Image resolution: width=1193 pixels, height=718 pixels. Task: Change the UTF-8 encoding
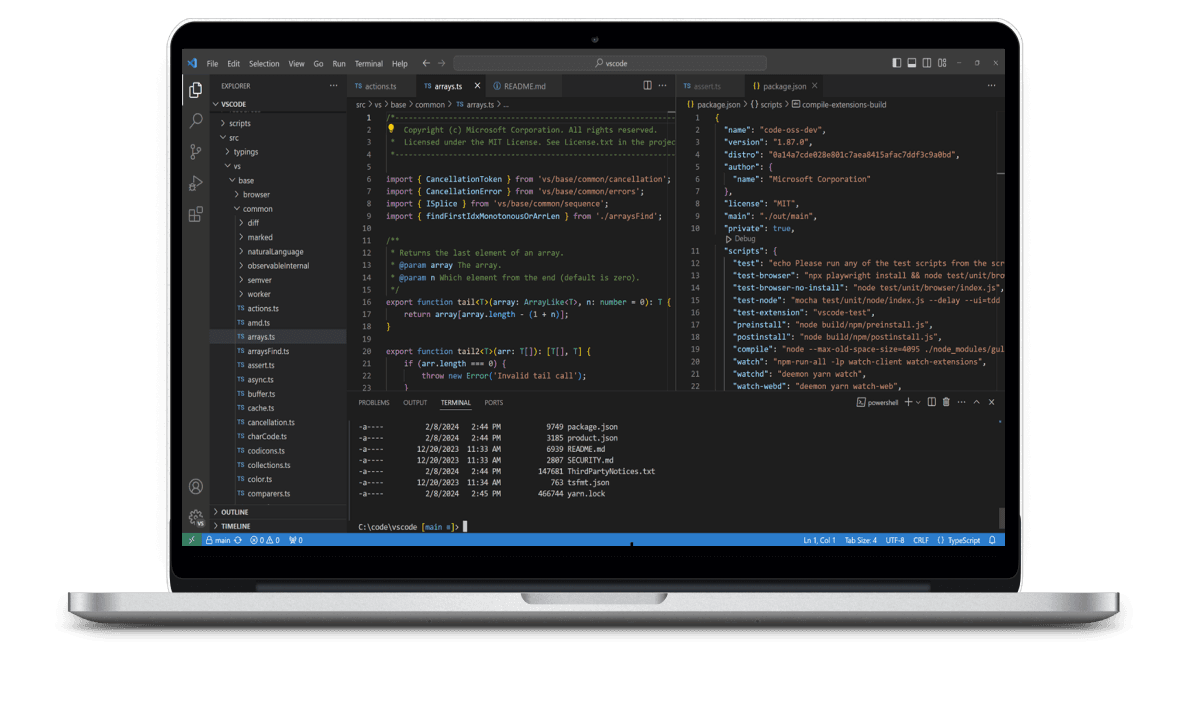click(895, 540)
